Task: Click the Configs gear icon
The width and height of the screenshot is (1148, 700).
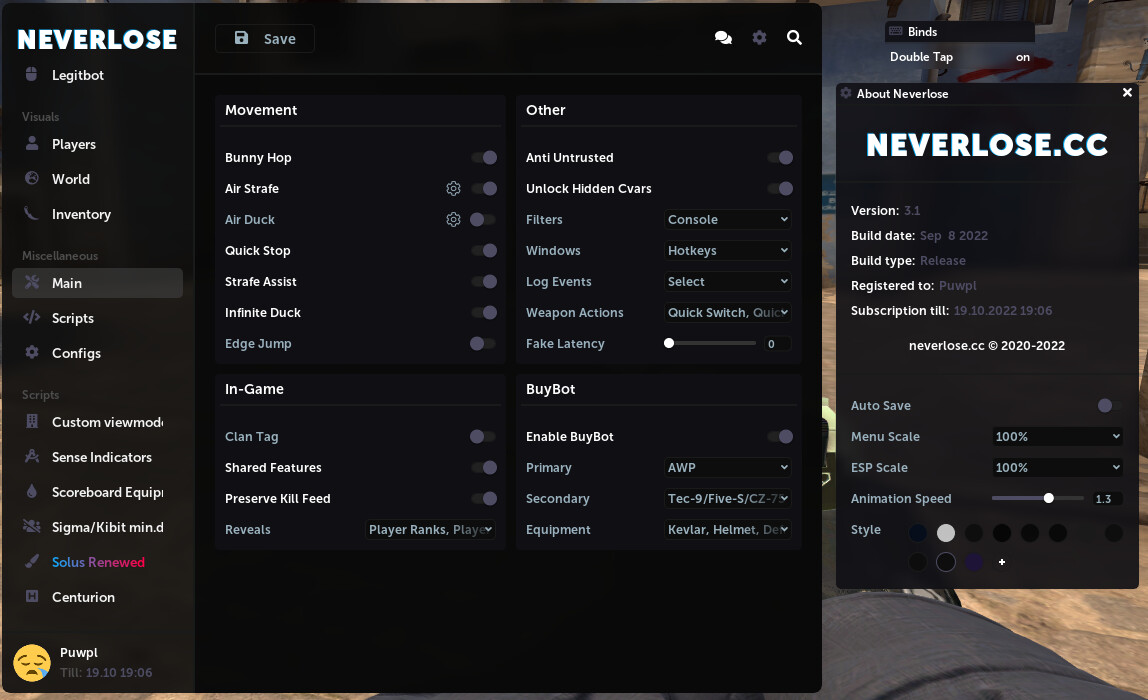Action: (x=31, y=352)
